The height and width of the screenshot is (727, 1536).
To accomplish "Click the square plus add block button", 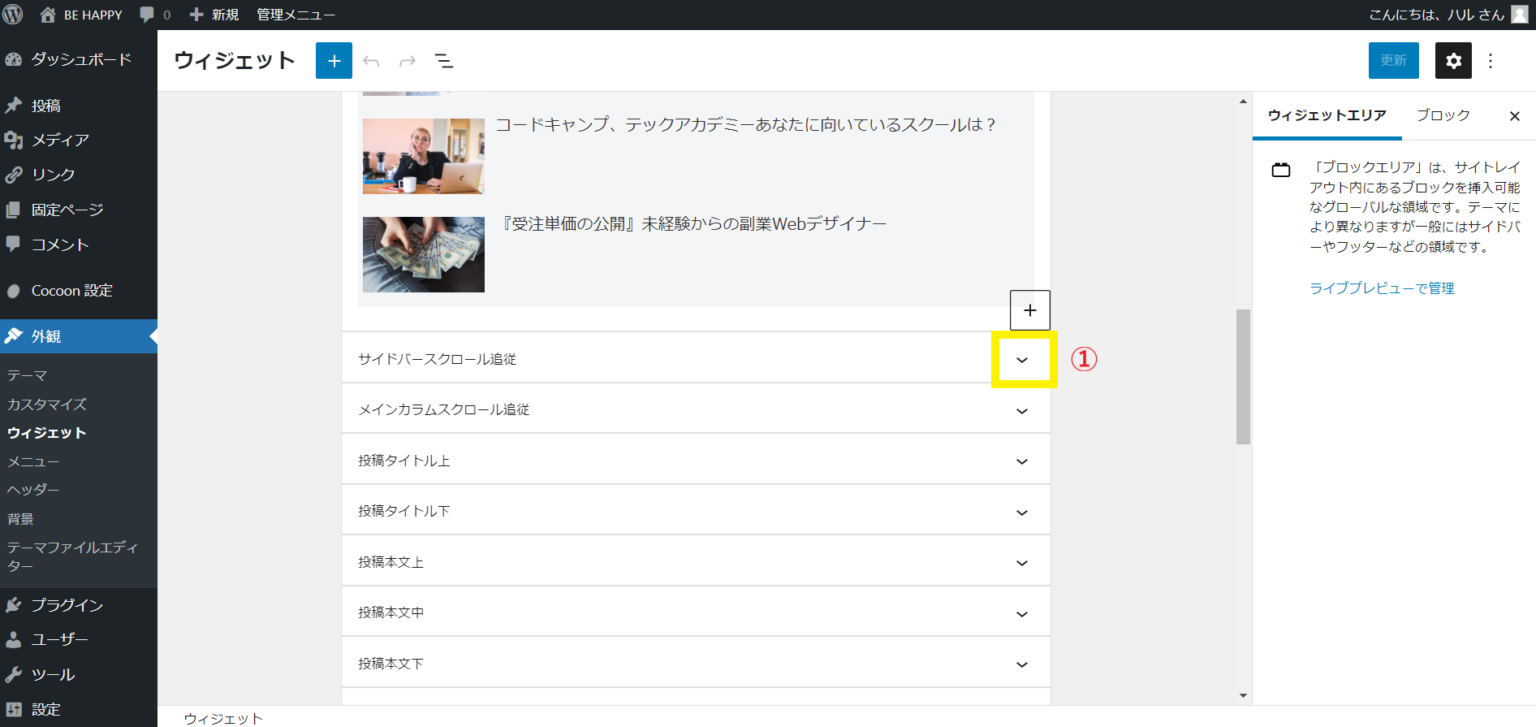I will point(1030,310).
